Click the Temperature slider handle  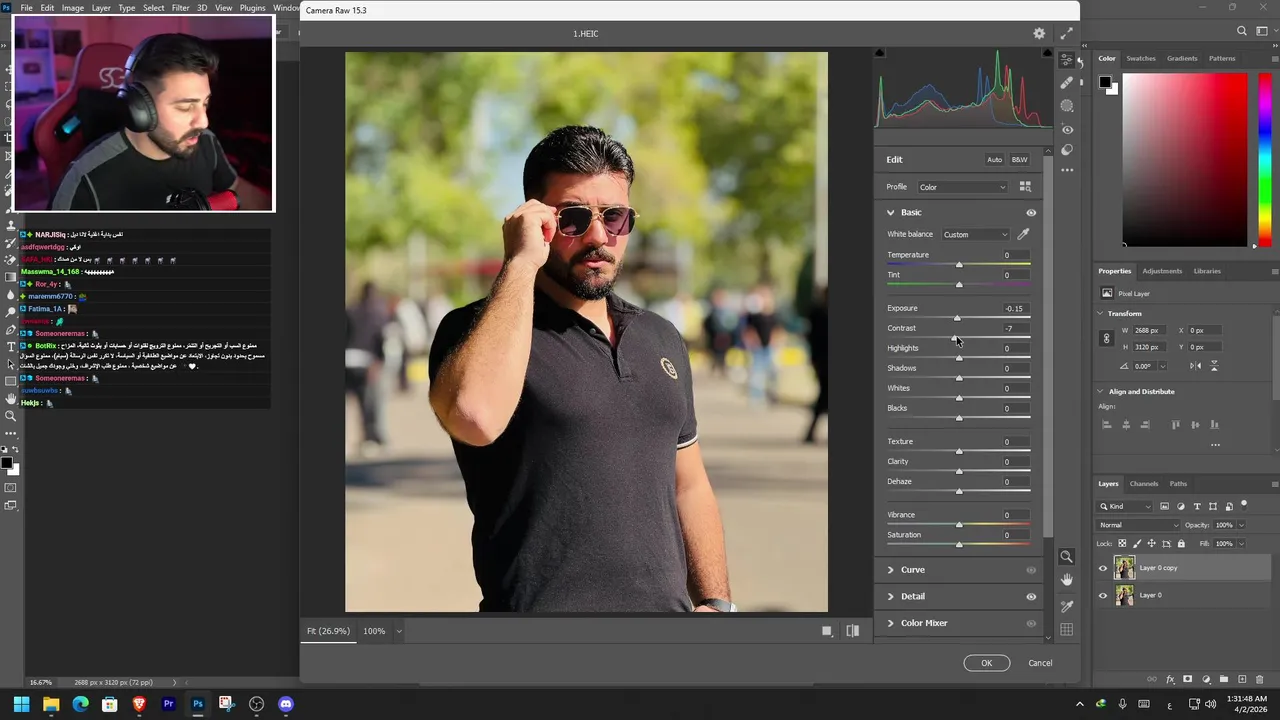959,265
